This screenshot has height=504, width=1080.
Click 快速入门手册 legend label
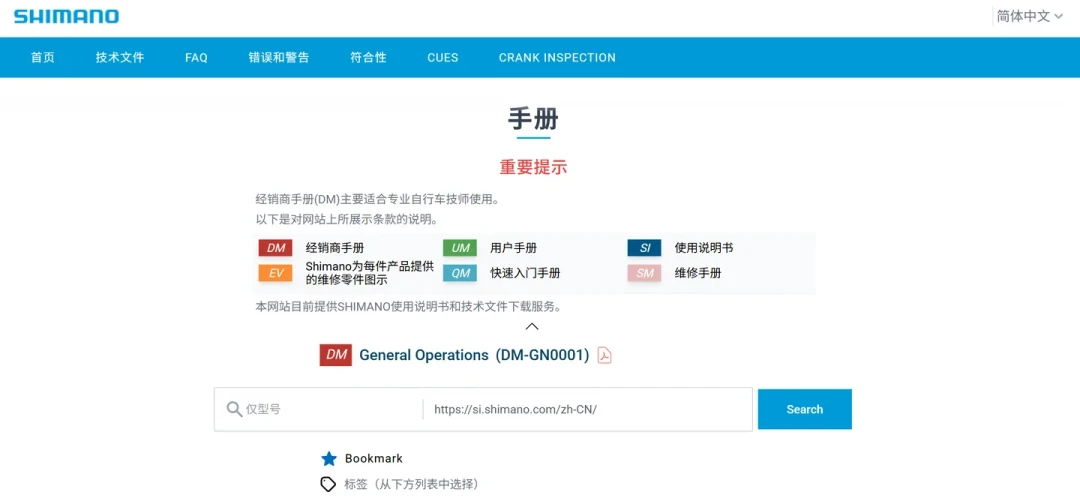(x=526, y=273)
